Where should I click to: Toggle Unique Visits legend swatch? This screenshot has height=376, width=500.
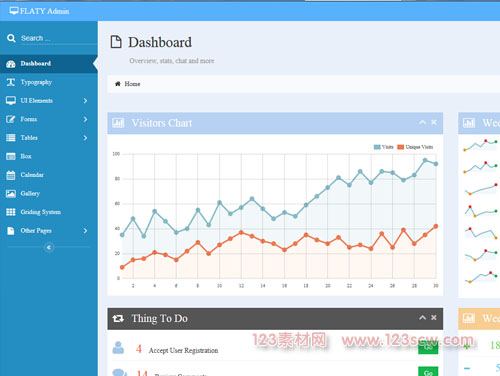[x=400, y=147]
